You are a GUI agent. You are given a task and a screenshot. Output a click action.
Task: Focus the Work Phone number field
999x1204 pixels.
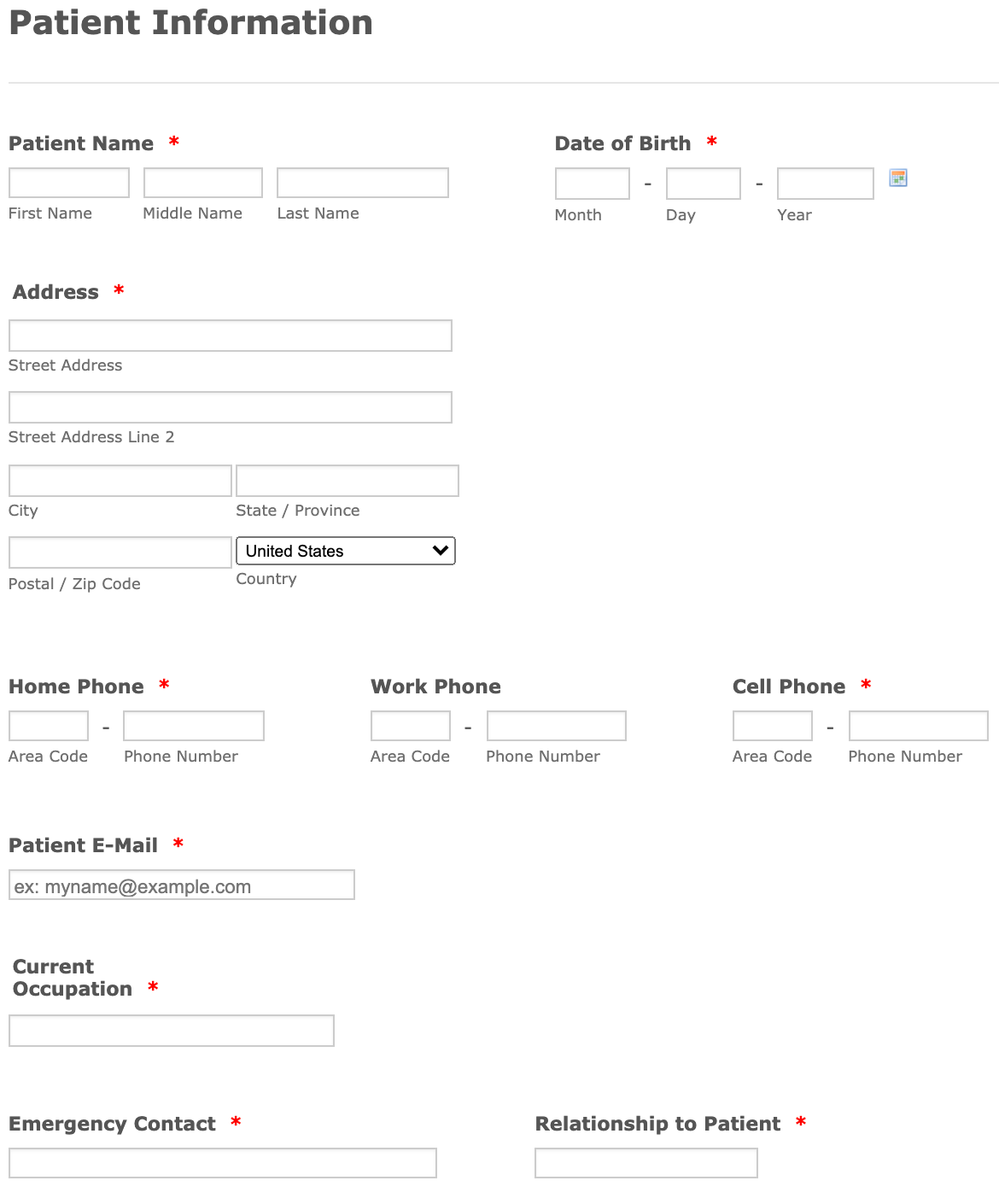coord(556,726)
